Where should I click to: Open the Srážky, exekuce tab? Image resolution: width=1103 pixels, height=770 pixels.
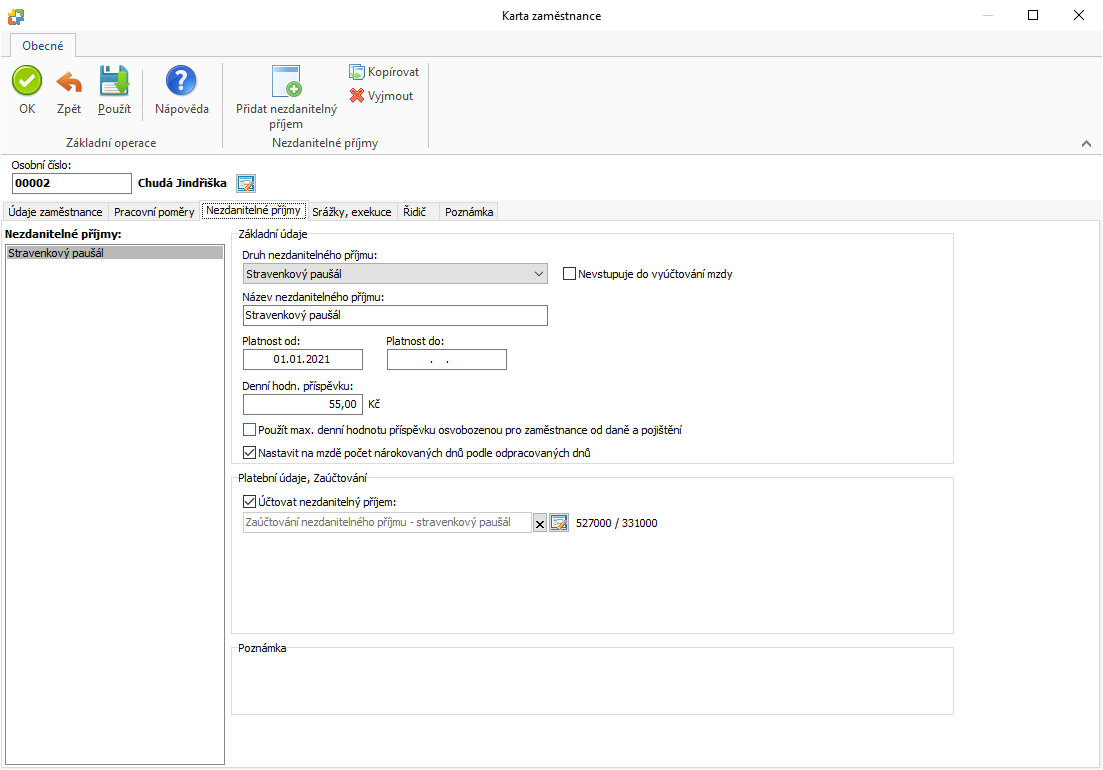[351, 212]
